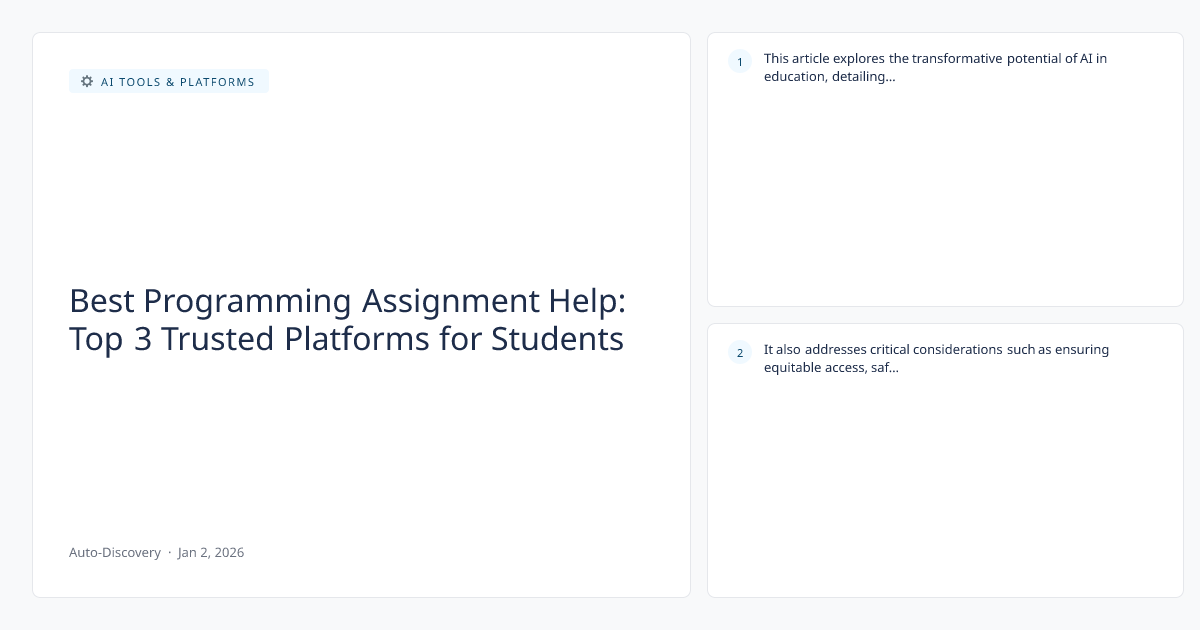
Task: Click the word 'transformative' in the first summary
Action: point(957,58)
